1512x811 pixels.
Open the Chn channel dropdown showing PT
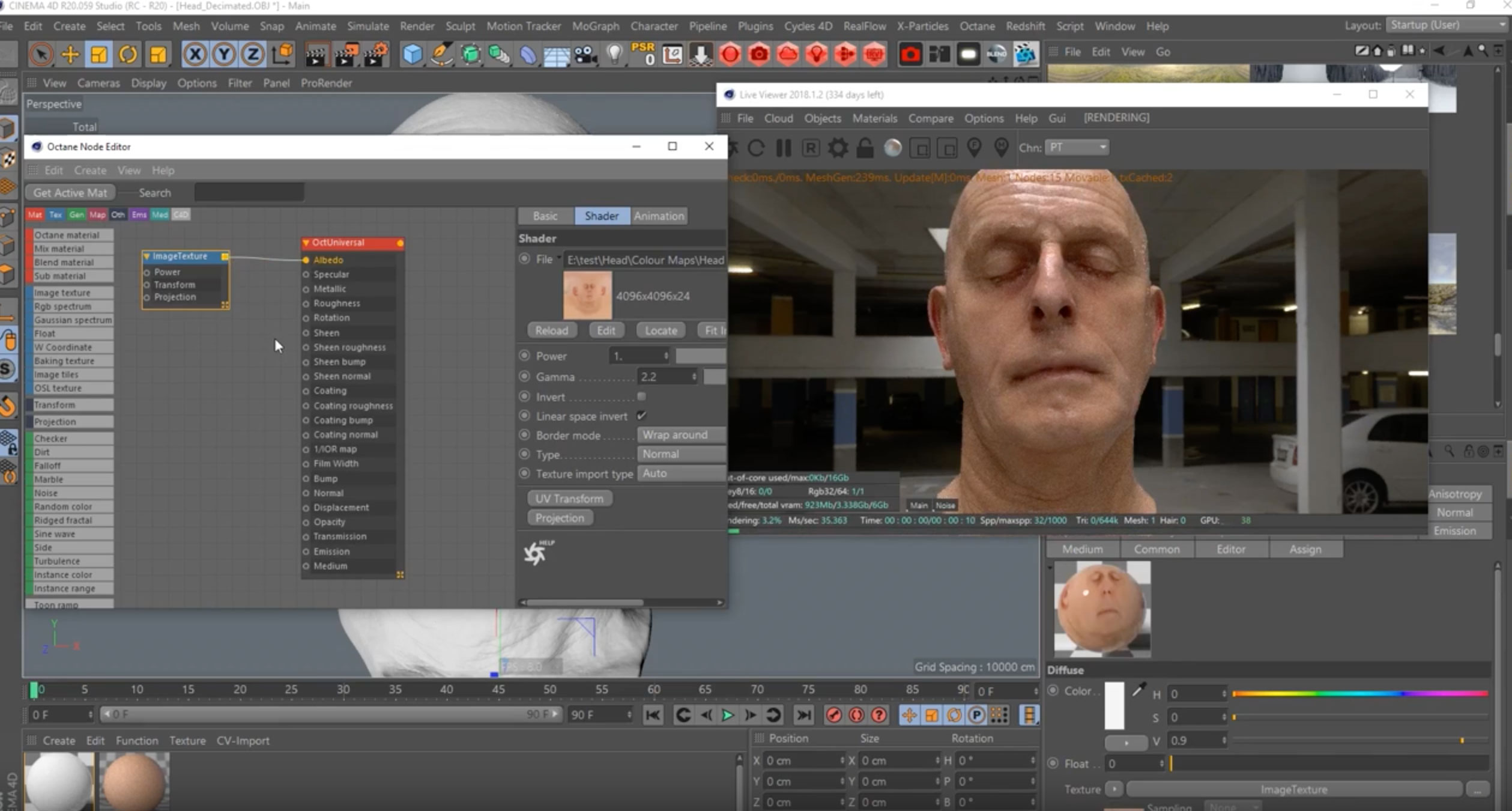tap(1077, 147)
